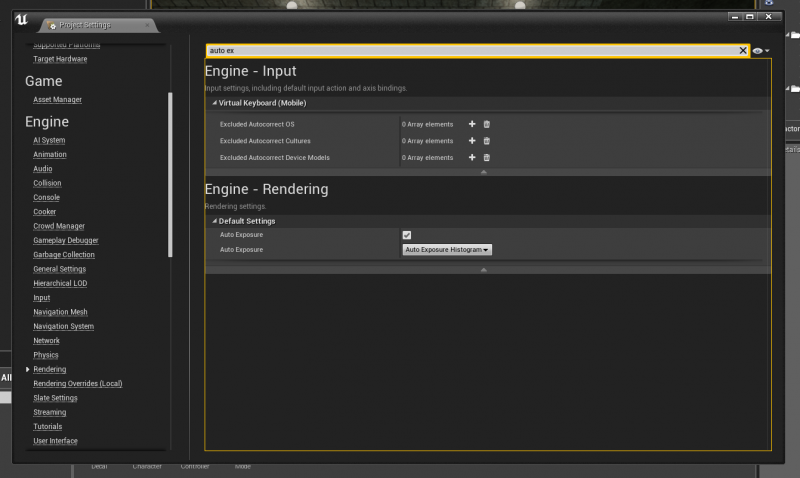800x478 pixels.
Task: Show advanced options under Engine - Input
Action: [x=484, y=172]
